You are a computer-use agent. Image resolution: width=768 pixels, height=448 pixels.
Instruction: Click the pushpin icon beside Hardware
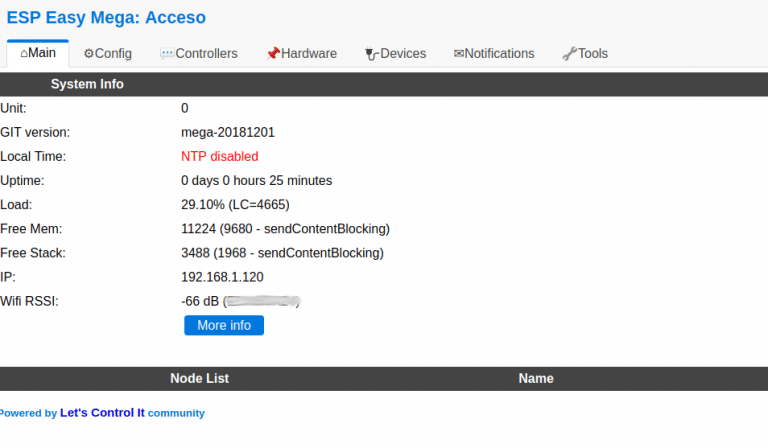point(273,54)
